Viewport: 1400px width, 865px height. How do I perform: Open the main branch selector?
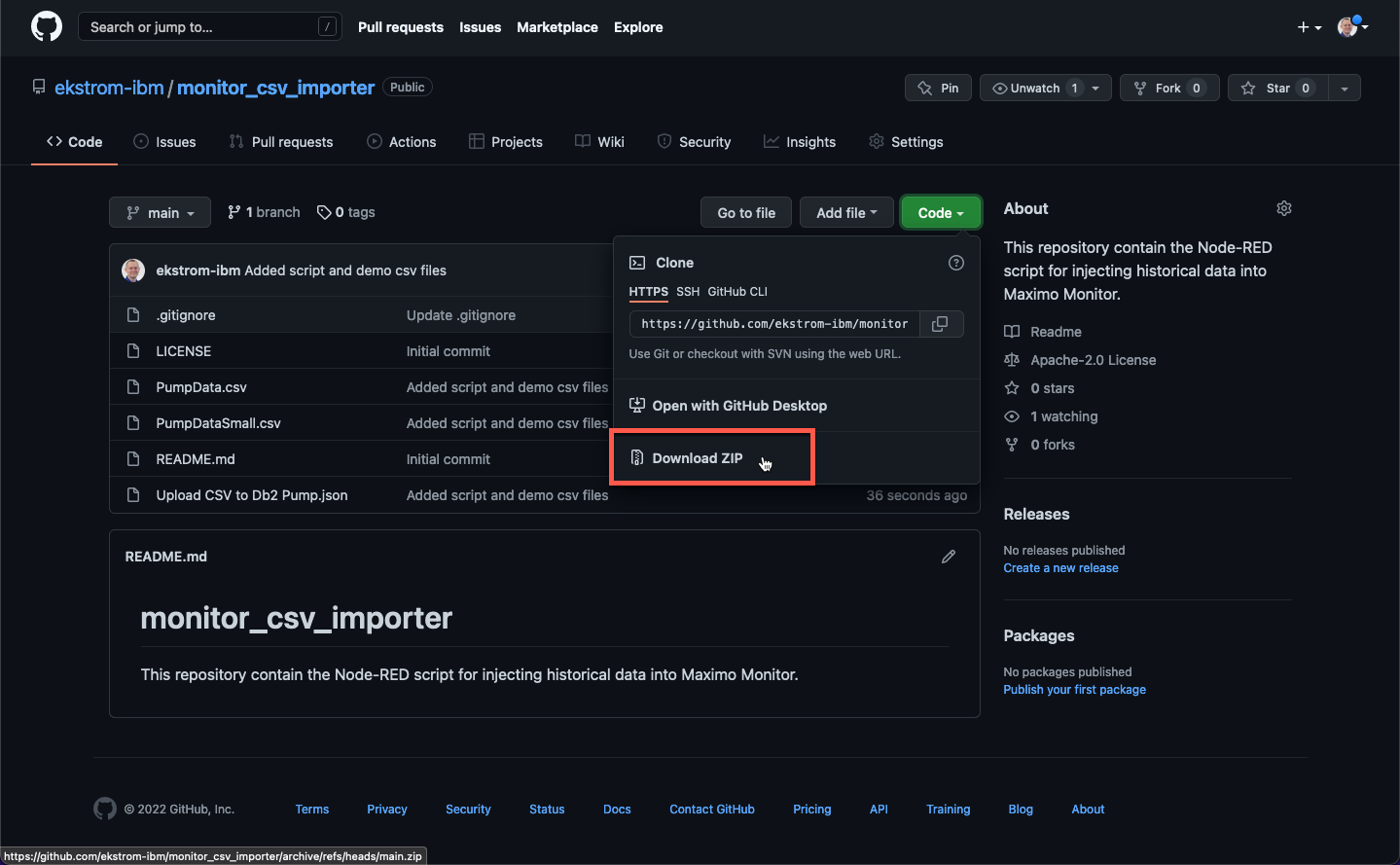click(160, 212)
